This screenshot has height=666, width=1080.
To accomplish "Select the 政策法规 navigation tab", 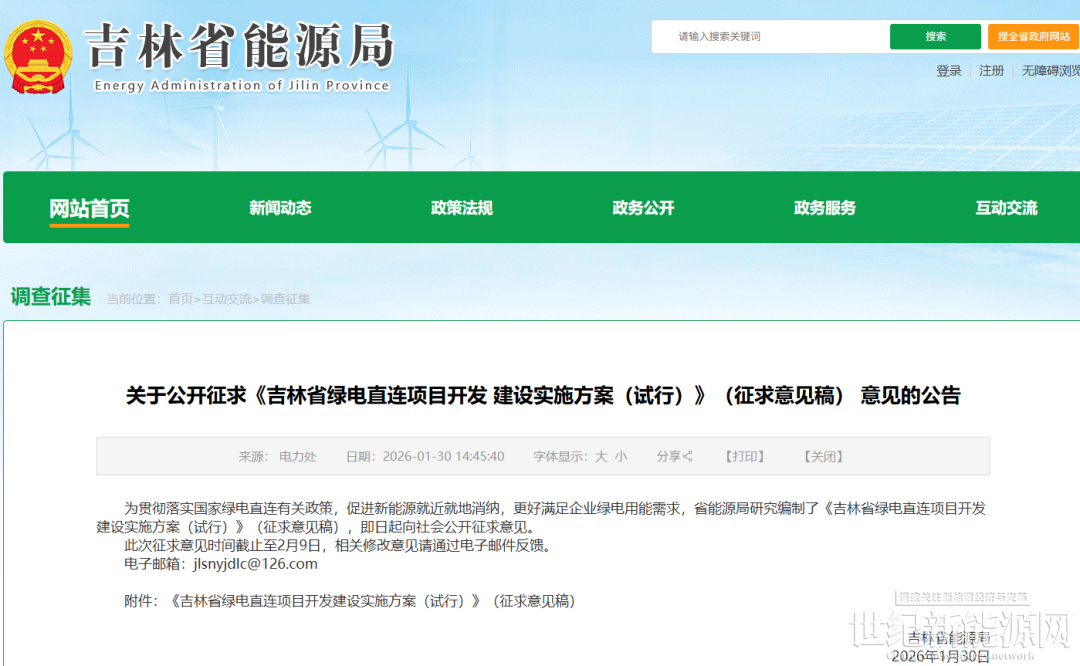I will tap(462, 208).
